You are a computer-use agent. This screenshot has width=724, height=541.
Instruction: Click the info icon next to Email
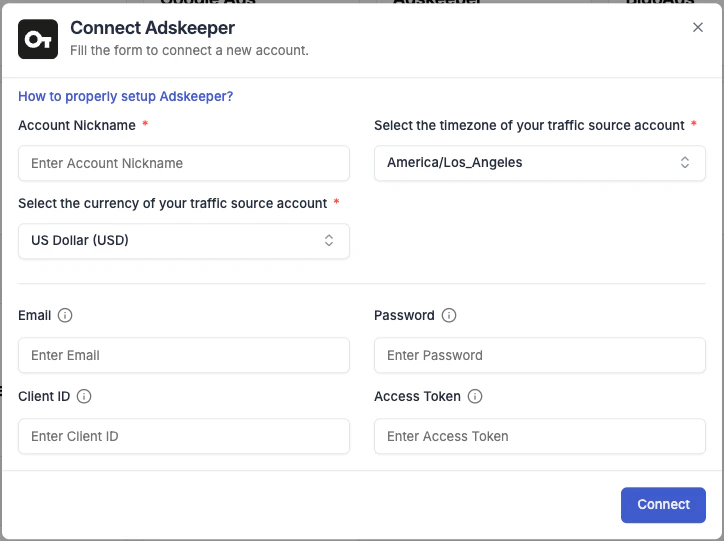[x=65, y=315]
